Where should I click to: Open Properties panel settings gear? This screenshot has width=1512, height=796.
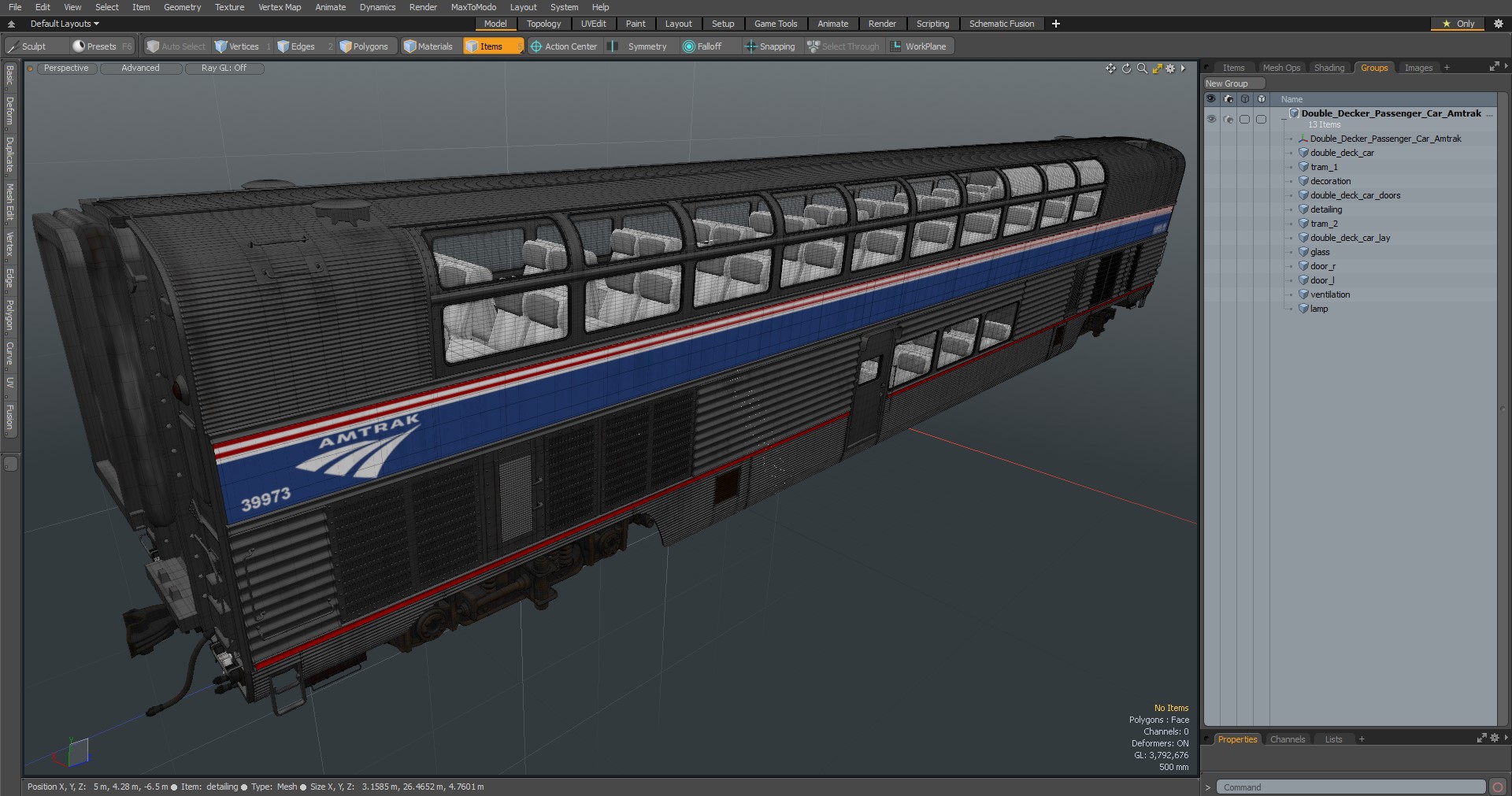(x=1494, y=739)
